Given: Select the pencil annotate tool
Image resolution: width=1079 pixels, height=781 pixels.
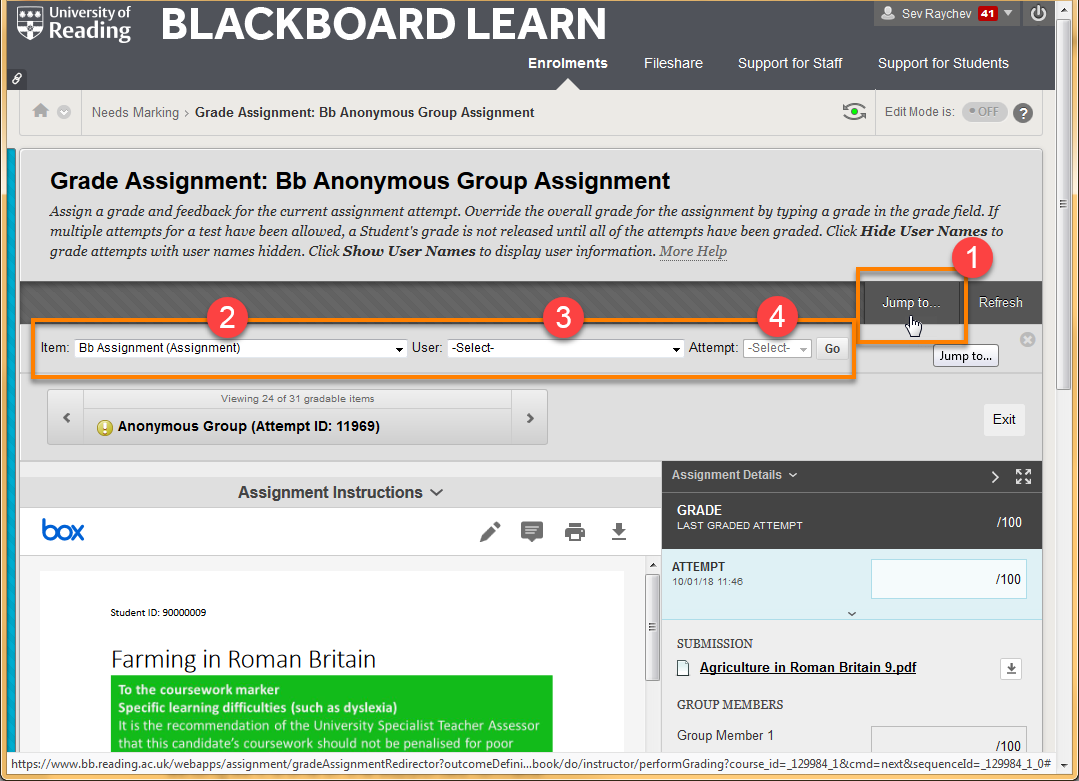Looking at the screenshot, I should coord(490,531).
